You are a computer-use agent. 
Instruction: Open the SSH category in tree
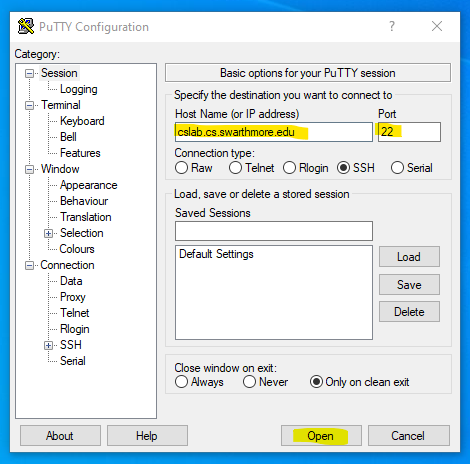point(71,345)
